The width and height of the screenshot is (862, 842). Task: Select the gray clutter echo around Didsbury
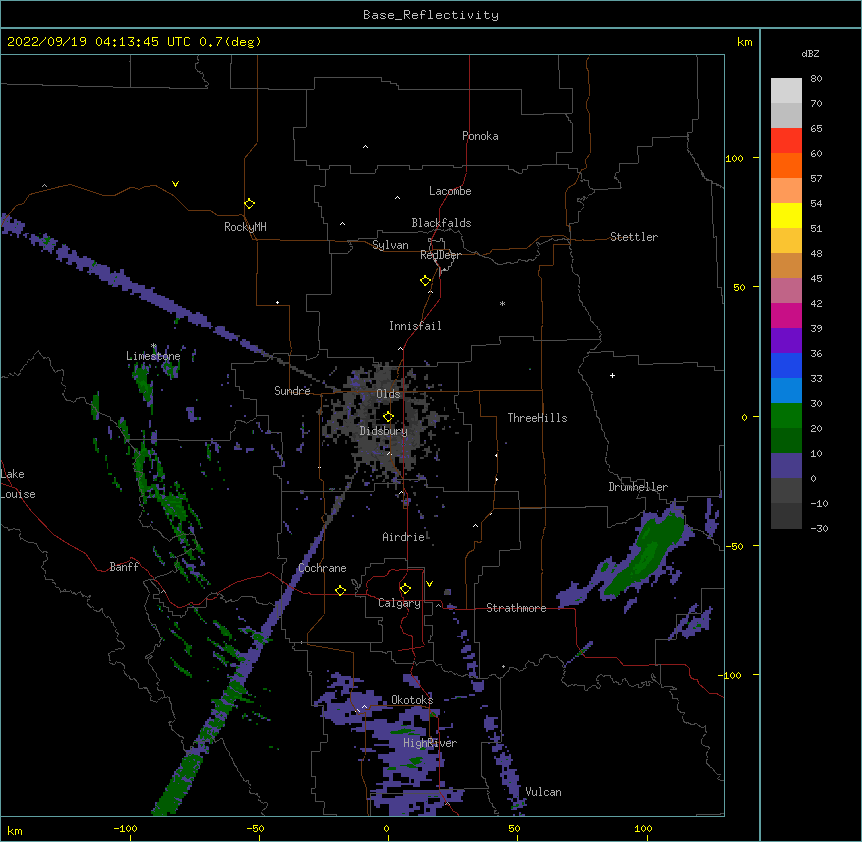(385, 423)
